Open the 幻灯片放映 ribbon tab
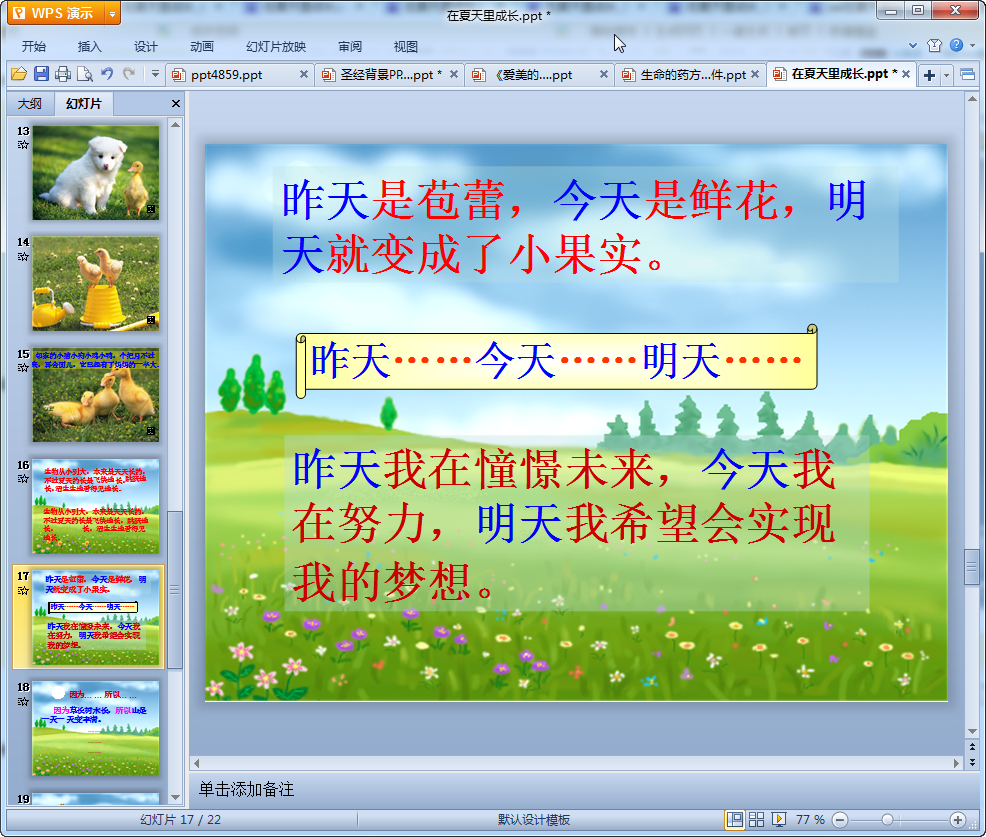986x837 pixels. click(x=276, y=47)
